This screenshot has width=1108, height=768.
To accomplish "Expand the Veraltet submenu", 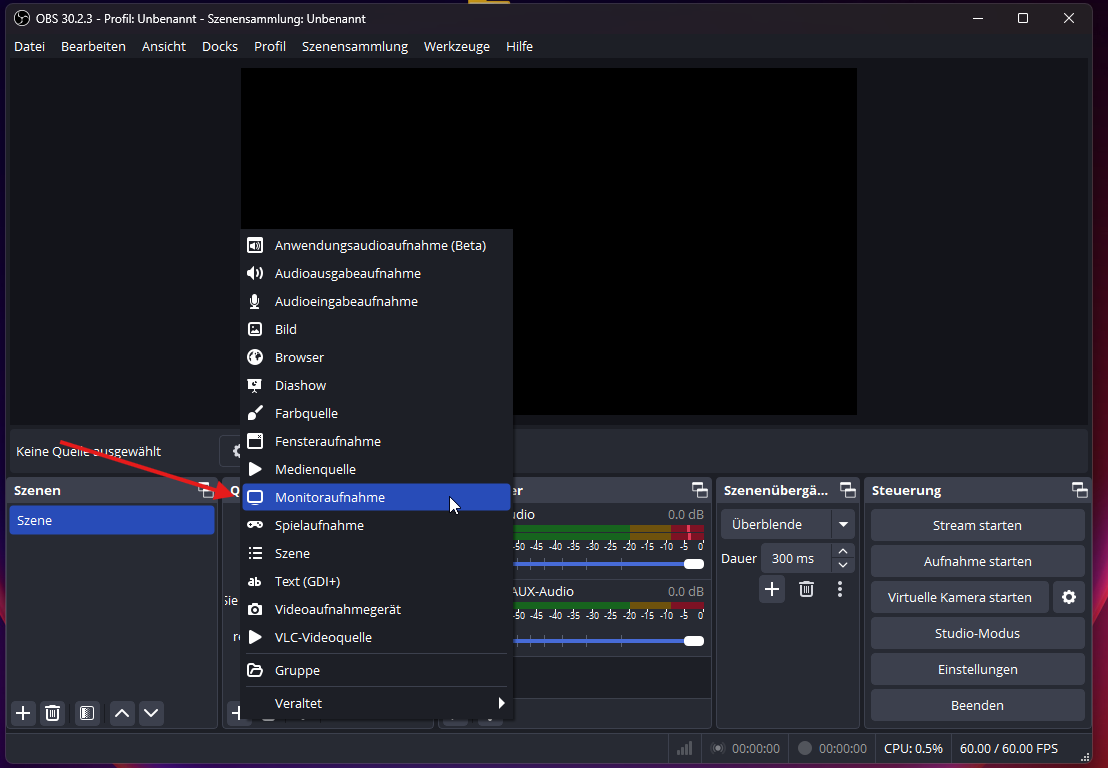I will tap(376, 703).
